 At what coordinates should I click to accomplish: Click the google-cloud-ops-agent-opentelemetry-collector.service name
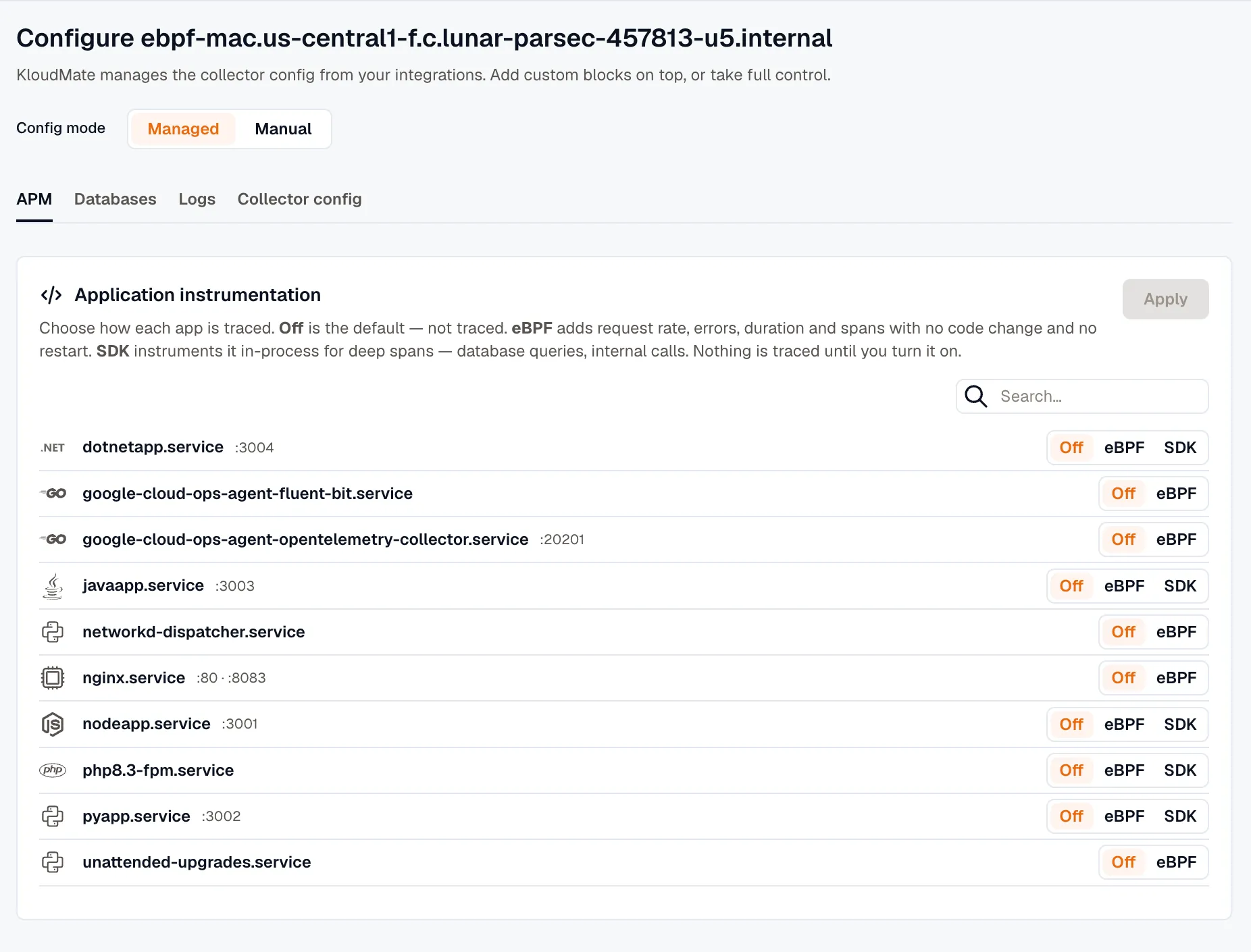(x=305, y=539)
